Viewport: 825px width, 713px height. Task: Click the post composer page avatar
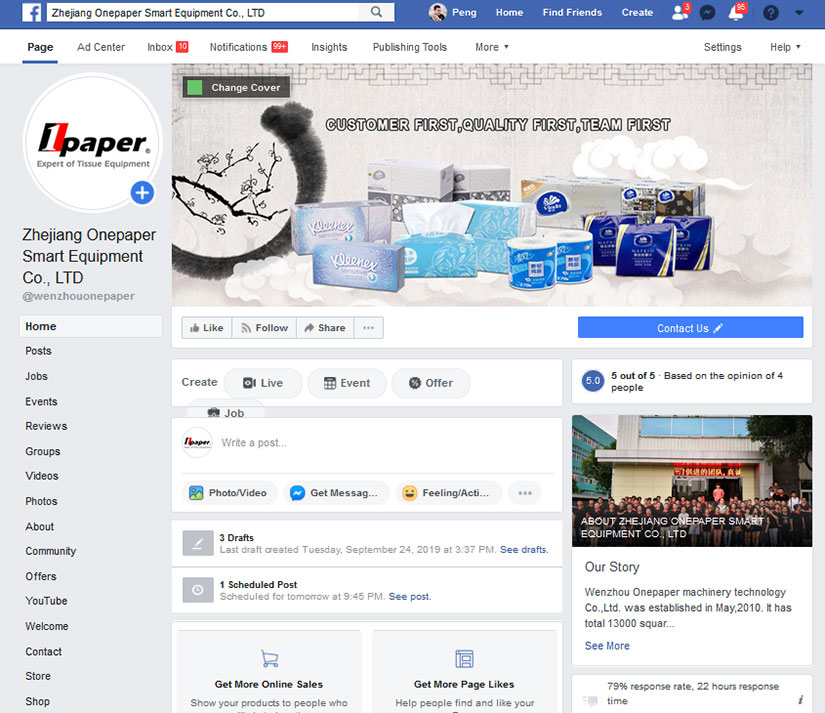[x=197, y=443]
